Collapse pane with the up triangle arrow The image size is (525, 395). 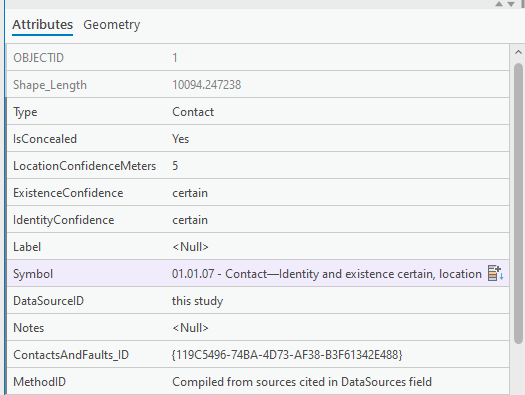[x=499, y=4]
